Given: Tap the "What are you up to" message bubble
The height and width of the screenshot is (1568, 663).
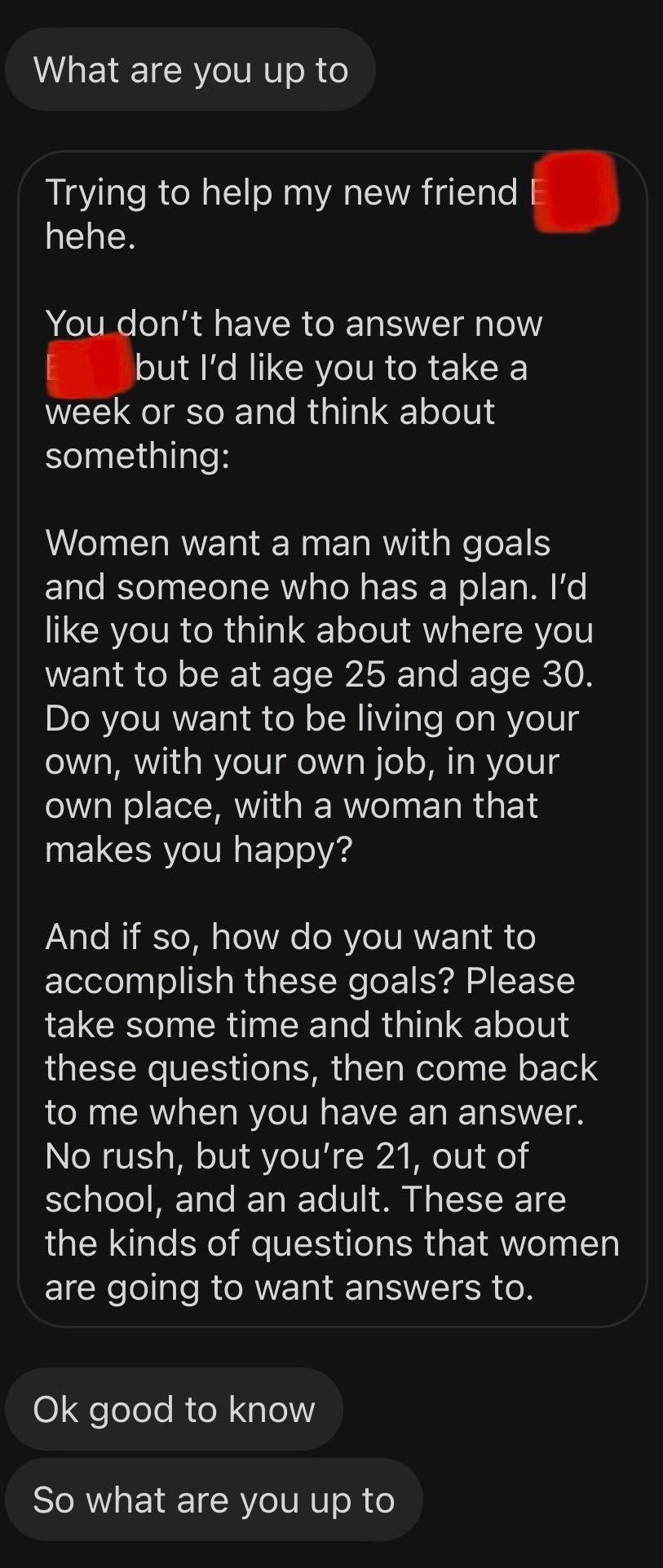Looking at the screenshot, I should 190,70.
